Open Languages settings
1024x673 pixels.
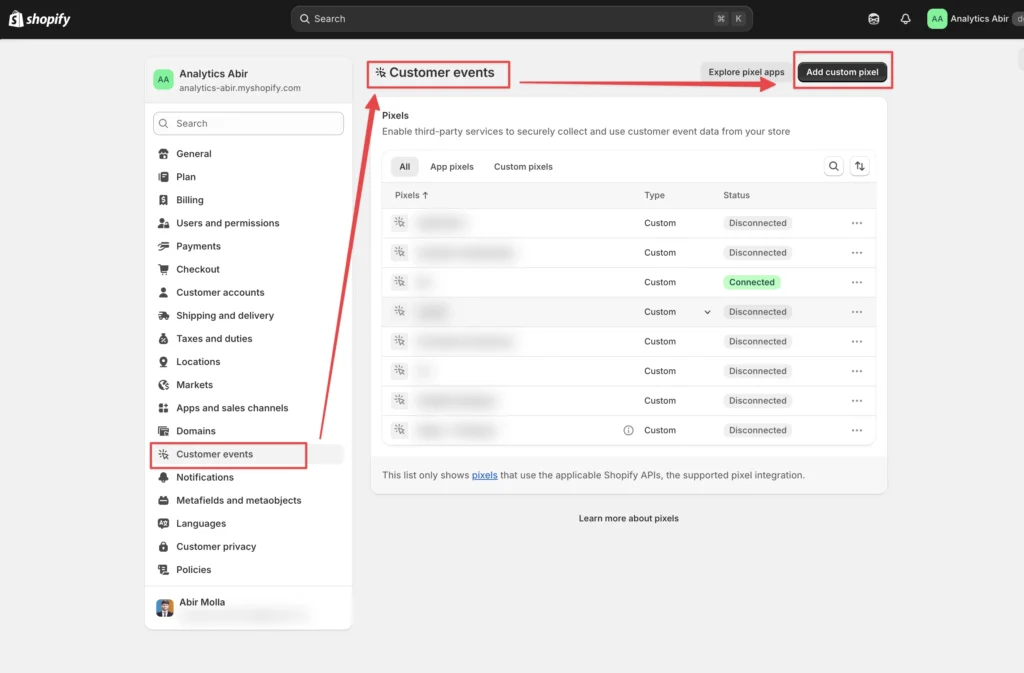200,524
